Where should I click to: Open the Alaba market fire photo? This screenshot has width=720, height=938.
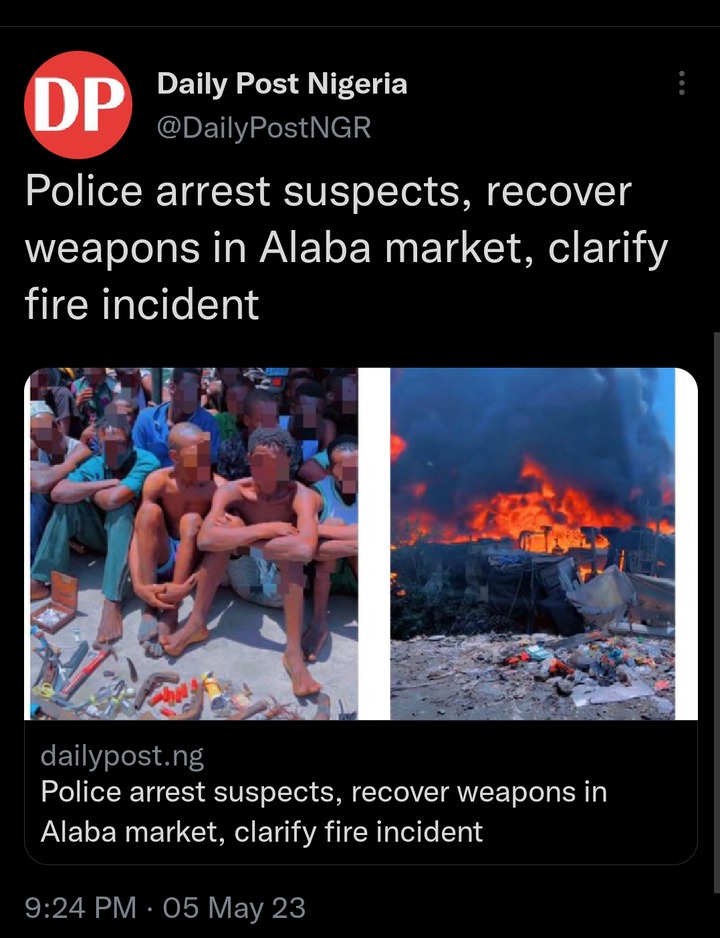tap(532, 543)
